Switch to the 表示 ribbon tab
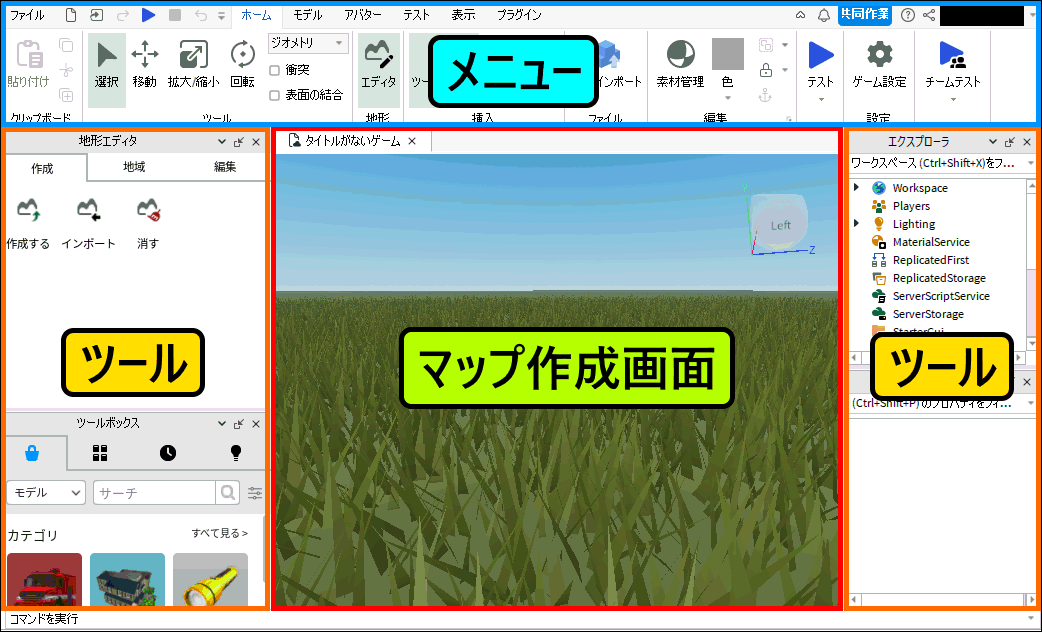The height and width of the screenshot is (632, 1042). pos(463,15)
